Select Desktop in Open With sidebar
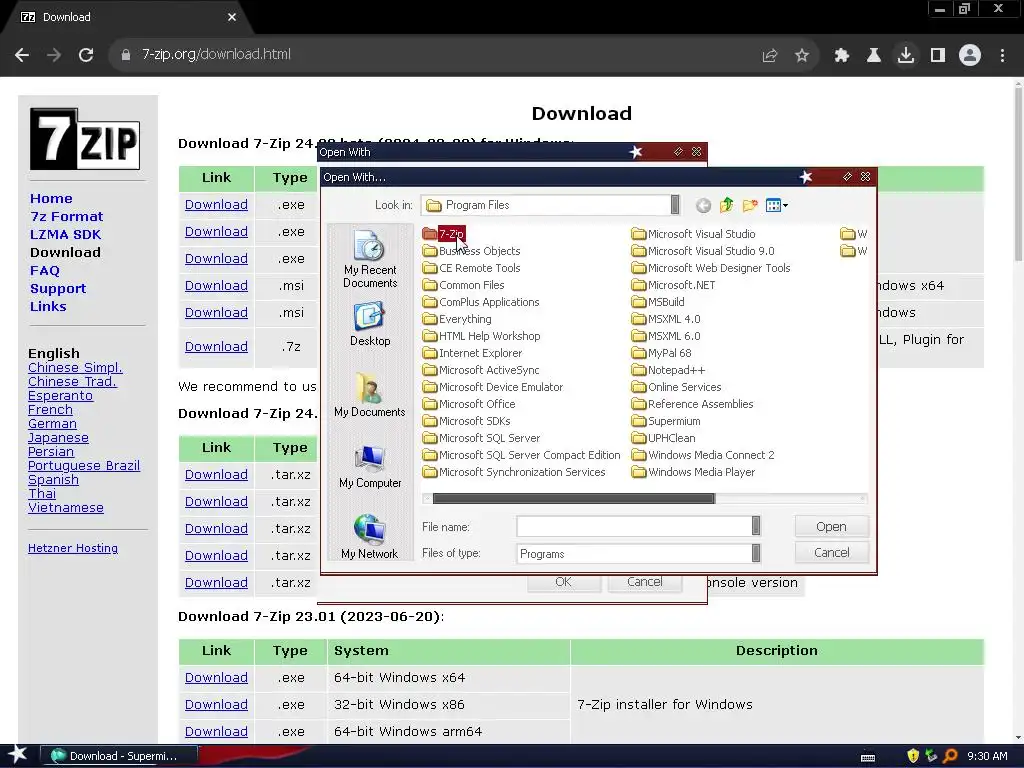Viewport: 1024px width, 768px height. click(x=370, y=325)
